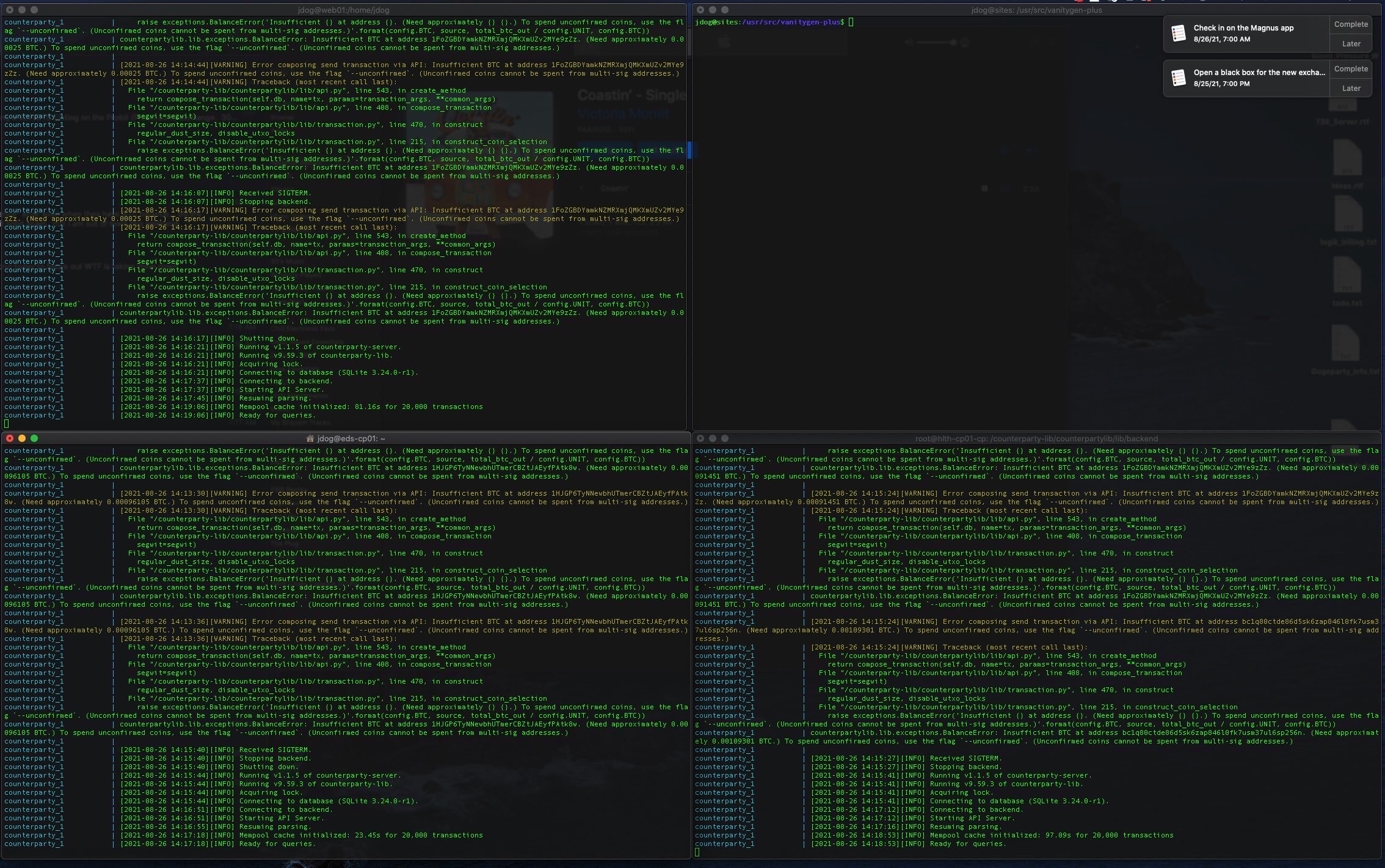Focus the root@hlth-cp01-cp window title bar
Viewport: 1385px width, 868px height.
(x=1036, y=438)
